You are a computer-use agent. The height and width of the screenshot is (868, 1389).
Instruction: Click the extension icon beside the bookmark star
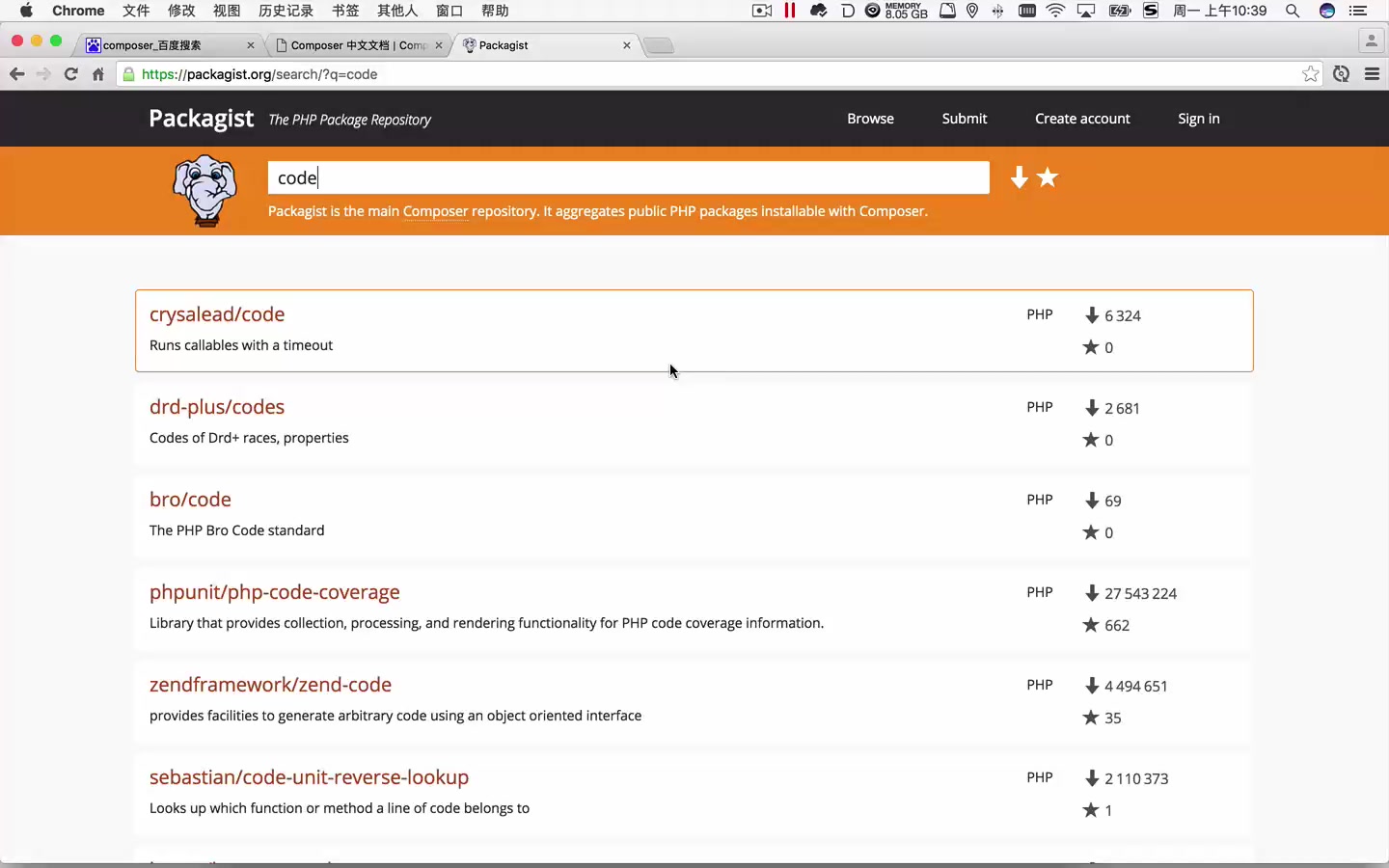[x=1341, y=74]
